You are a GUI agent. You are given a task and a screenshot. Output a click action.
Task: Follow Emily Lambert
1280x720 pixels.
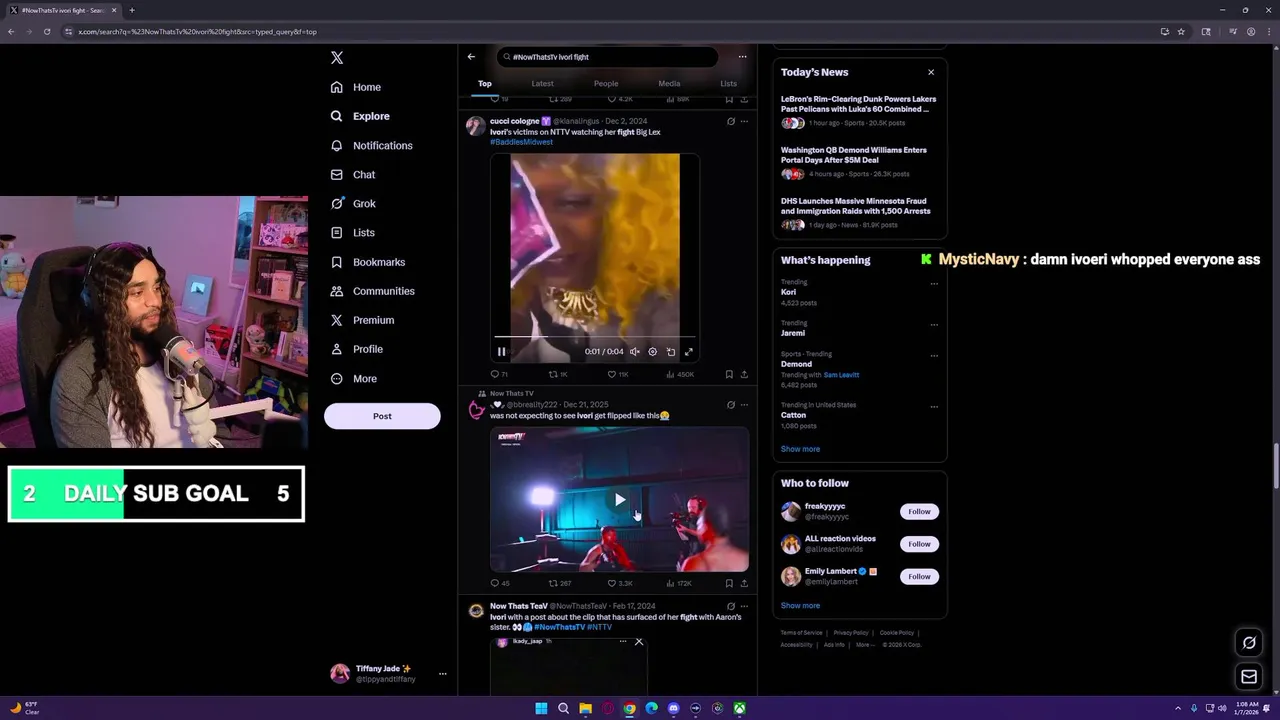[x=919, y=577]
